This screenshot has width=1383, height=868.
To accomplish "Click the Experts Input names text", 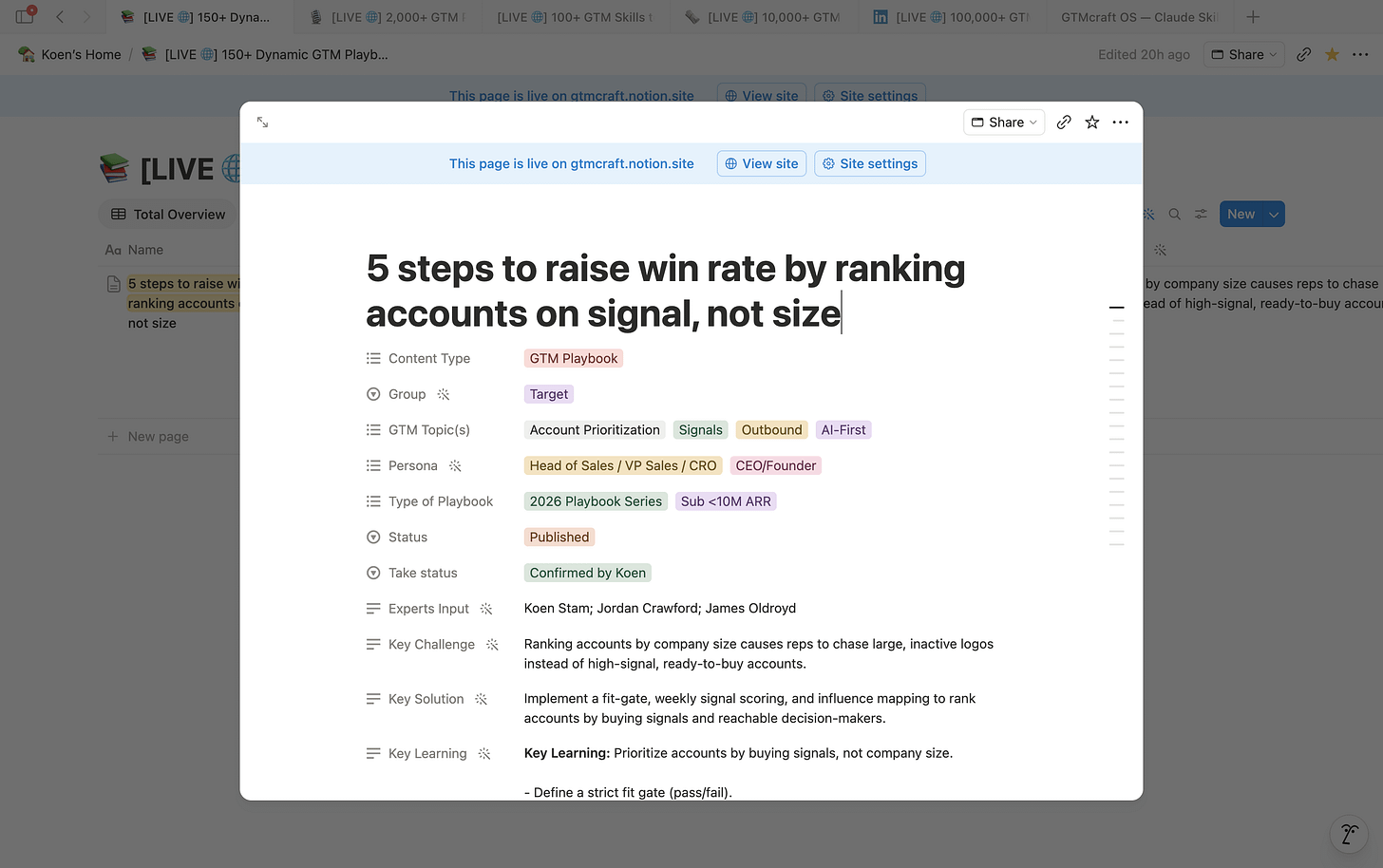I will point(660,609).
